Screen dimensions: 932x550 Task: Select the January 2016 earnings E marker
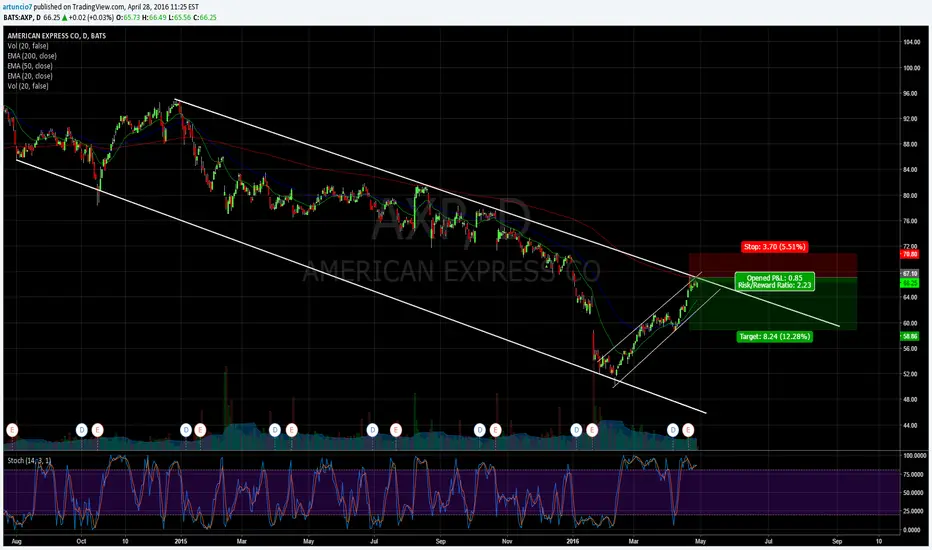click(x=592, y=429)
